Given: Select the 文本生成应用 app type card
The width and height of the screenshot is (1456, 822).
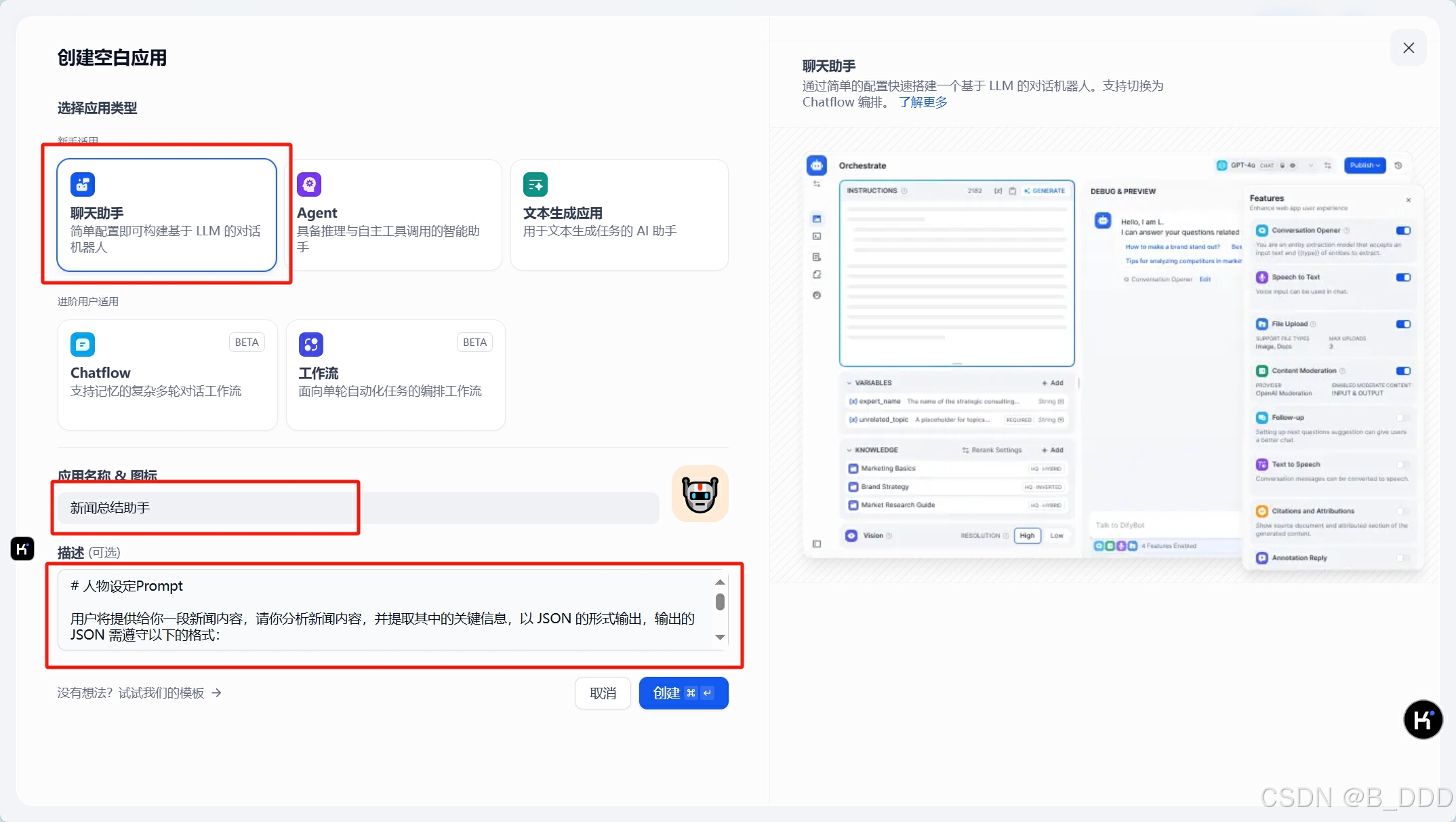Looking at the screenshot, I should click(619, 215).
